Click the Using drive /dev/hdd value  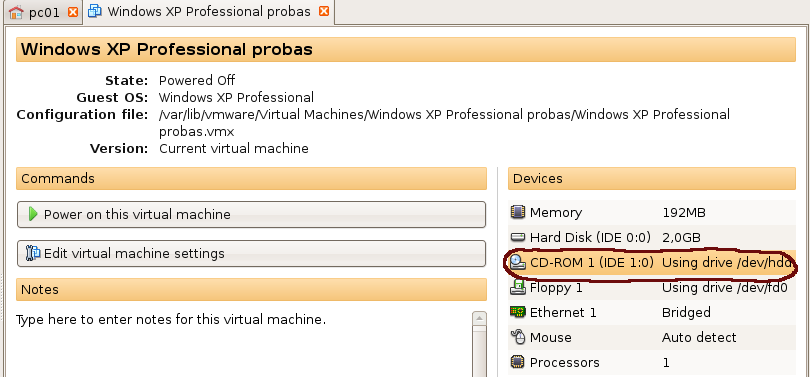pyautogui.click(x=727, y=262)
